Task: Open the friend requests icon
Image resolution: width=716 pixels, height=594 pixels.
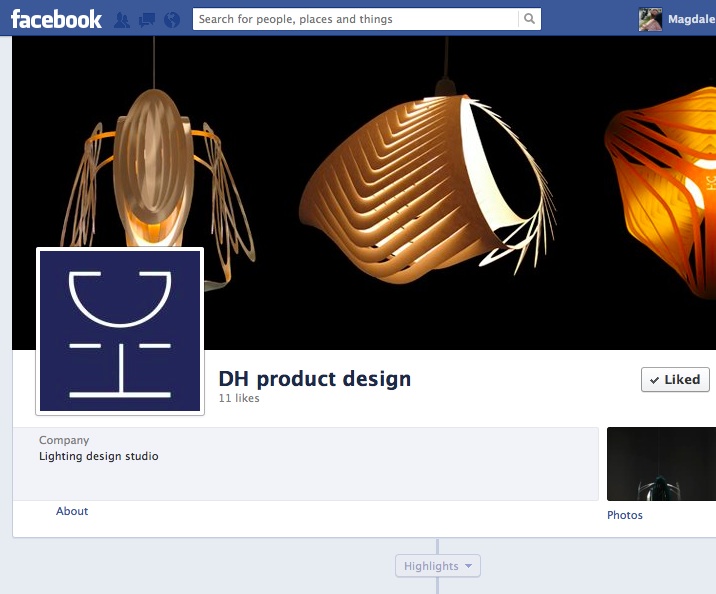Action: [123, 19]
